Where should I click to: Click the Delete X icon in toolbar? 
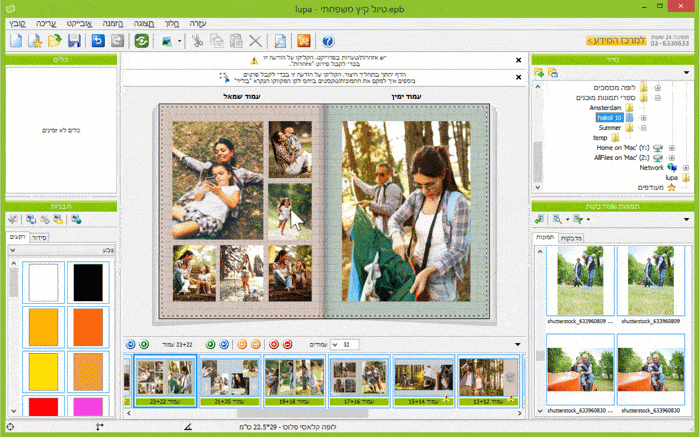(255, 41)
